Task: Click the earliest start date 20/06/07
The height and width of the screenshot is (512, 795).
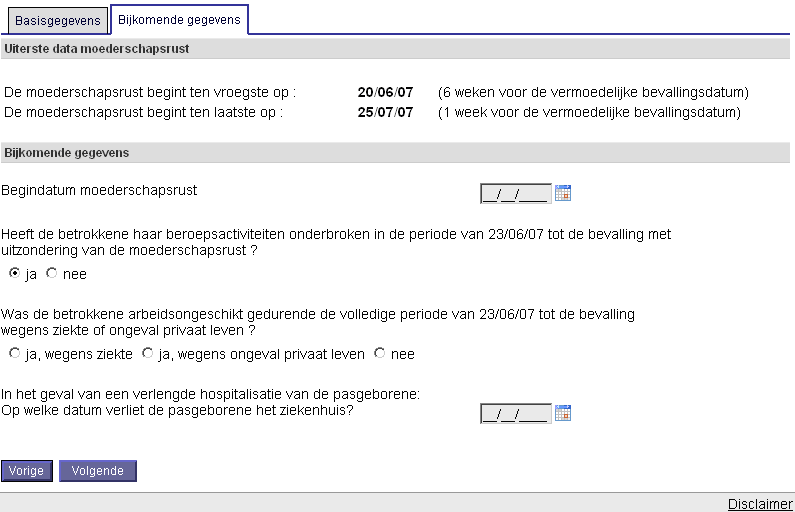Action: [385, 93]
